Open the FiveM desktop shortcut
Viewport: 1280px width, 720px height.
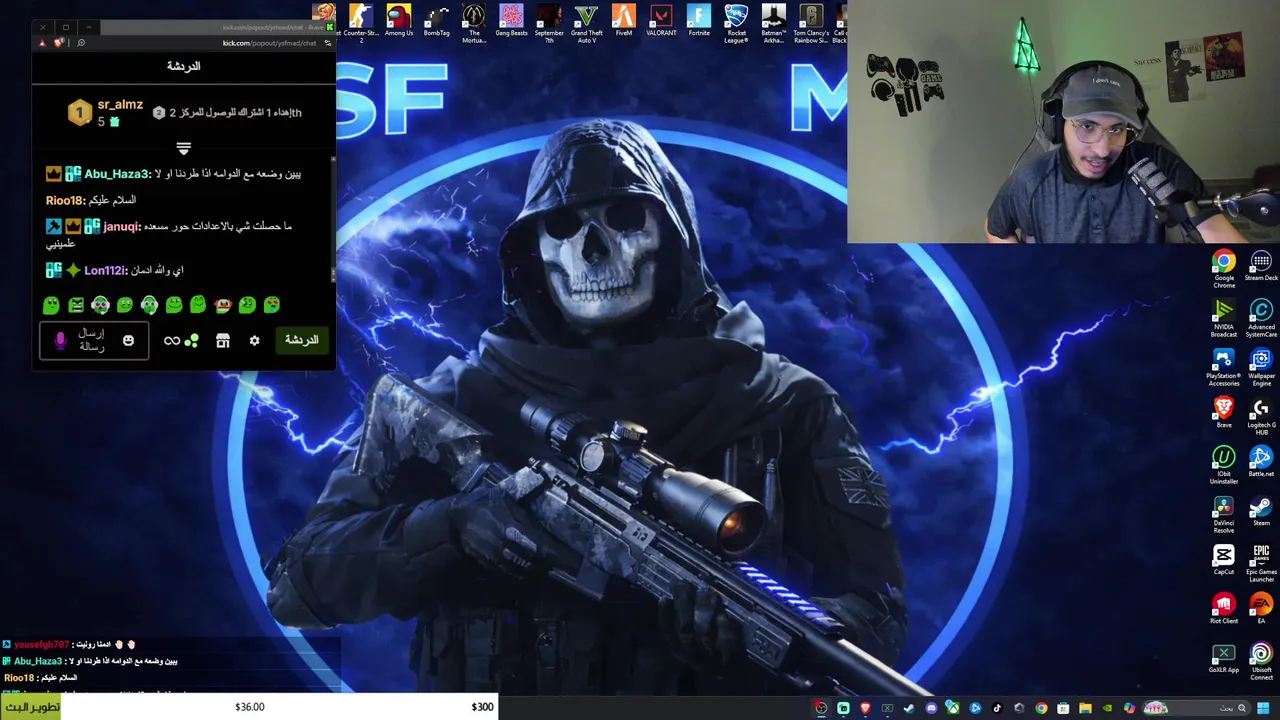tap(624, 21)
